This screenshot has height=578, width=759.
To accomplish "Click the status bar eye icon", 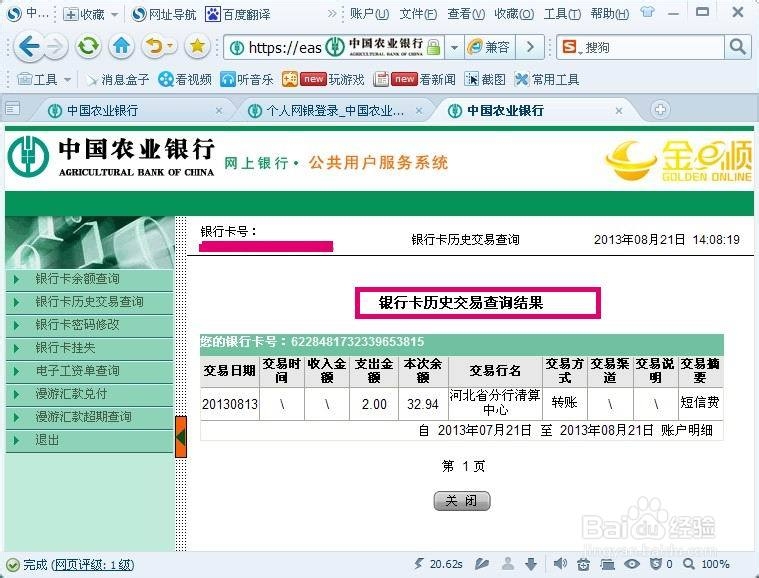I will point(632,564).
